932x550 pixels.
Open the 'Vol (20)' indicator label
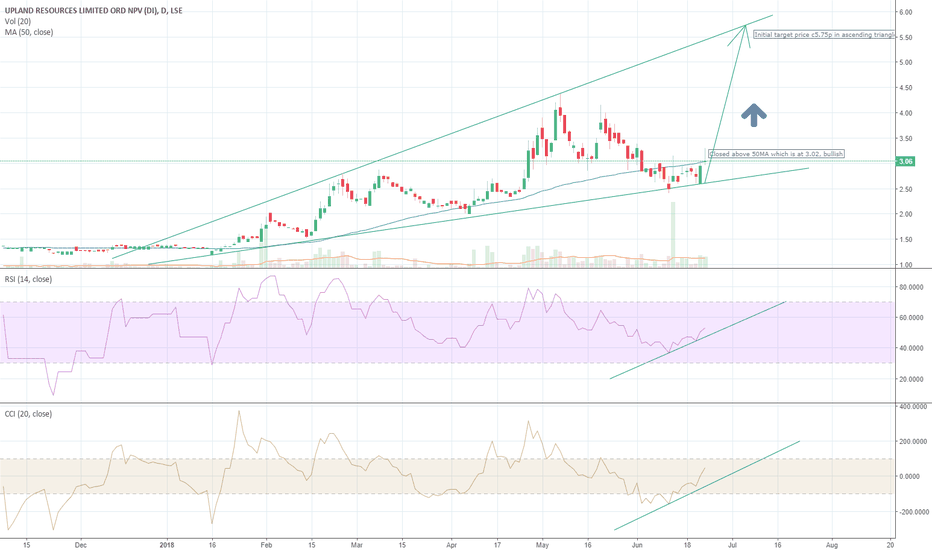click(x=18, y=21)
